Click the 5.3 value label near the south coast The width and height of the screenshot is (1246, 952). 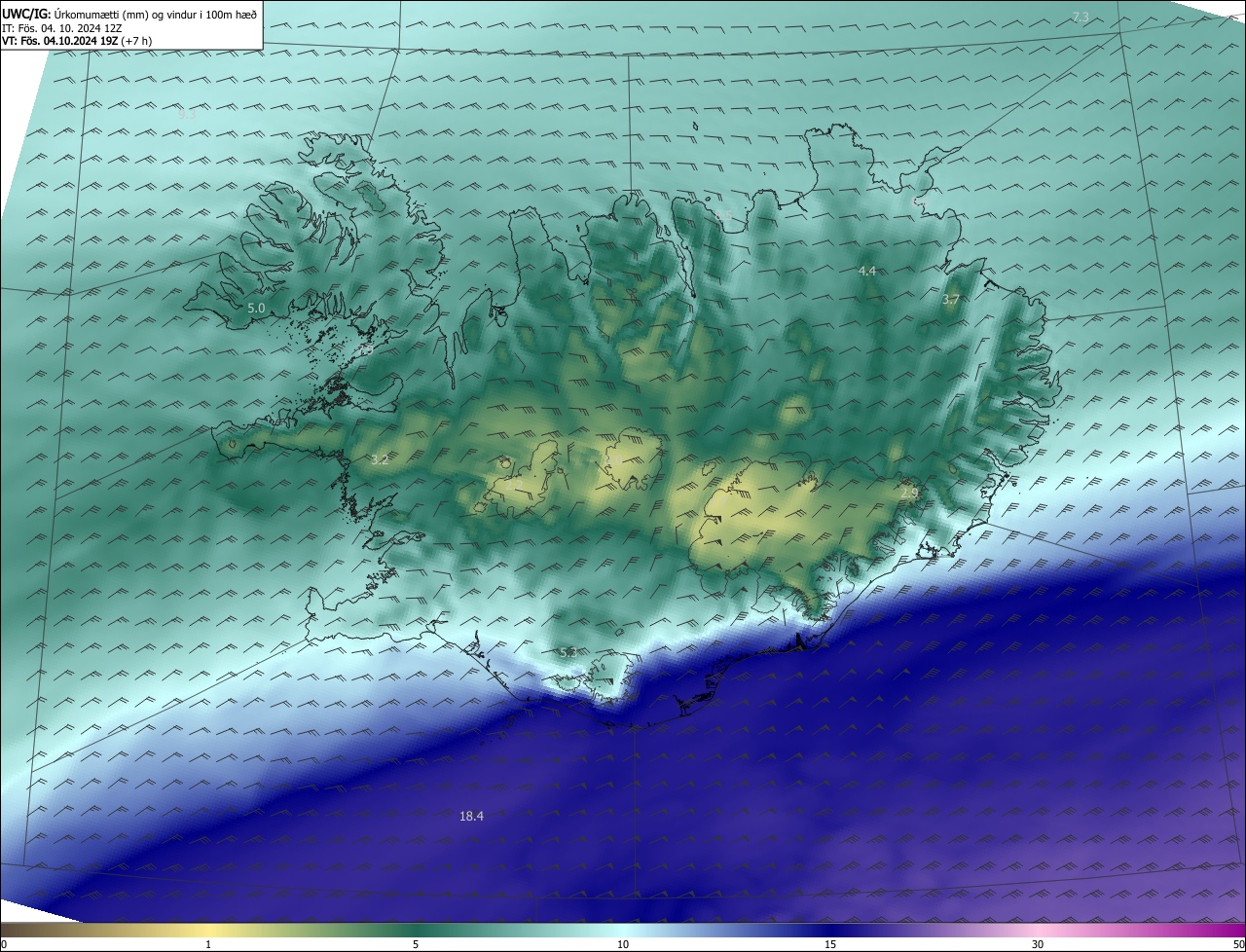(568, 652)
